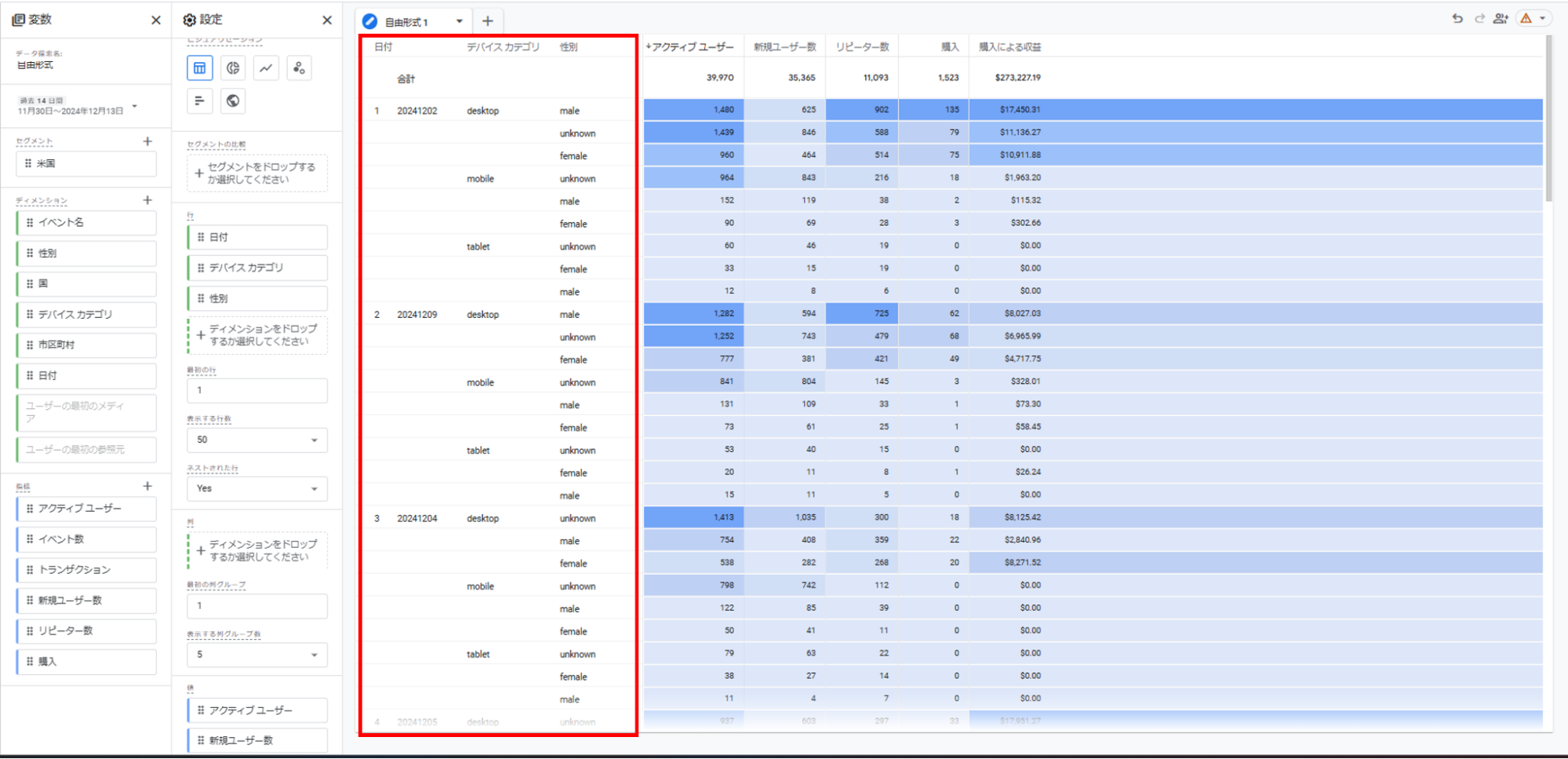
Task: Select リピーター数 metric chip
Action: (x=86, y=631)
